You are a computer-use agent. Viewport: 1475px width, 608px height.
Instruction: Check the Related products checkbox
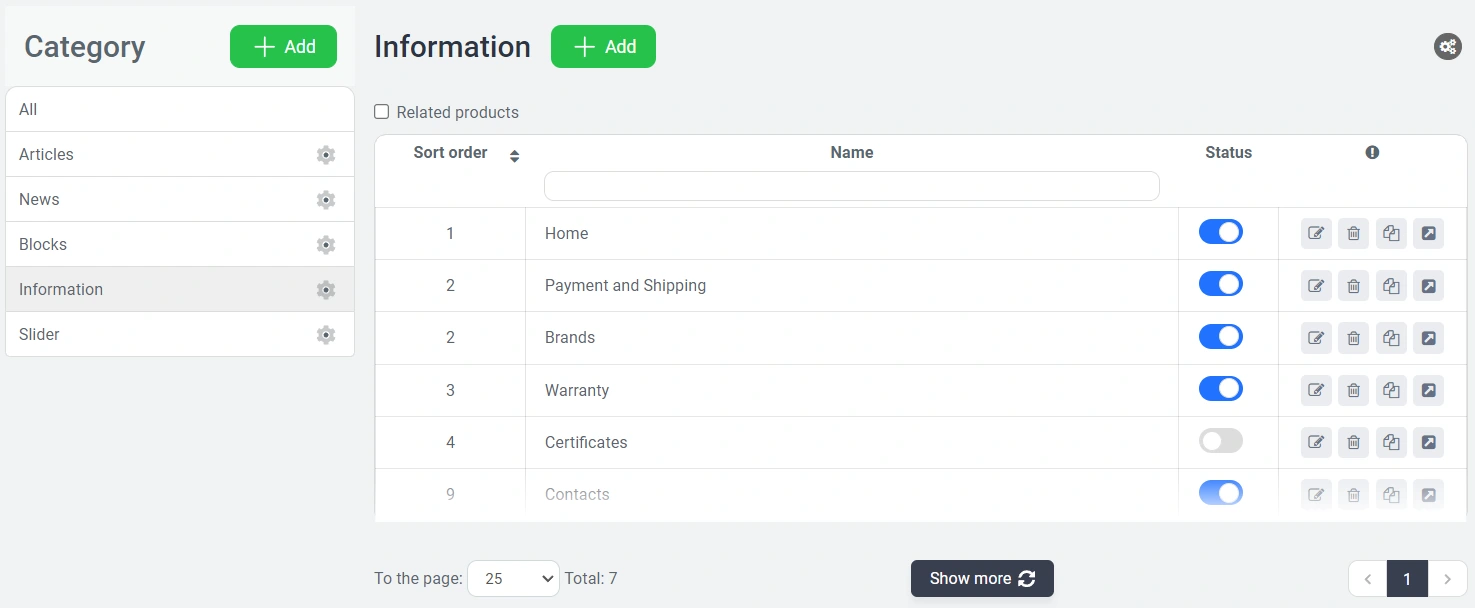382,112
